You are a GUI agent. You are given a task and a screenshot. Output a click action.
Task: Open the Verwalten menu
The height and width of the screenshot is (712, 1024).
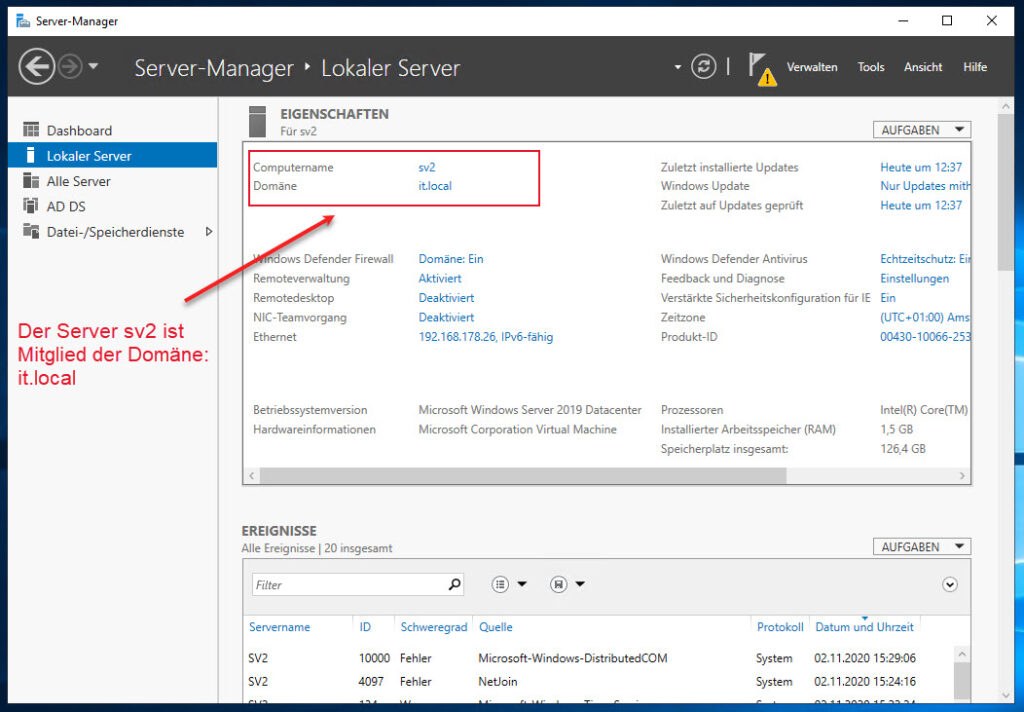(812, 67)
